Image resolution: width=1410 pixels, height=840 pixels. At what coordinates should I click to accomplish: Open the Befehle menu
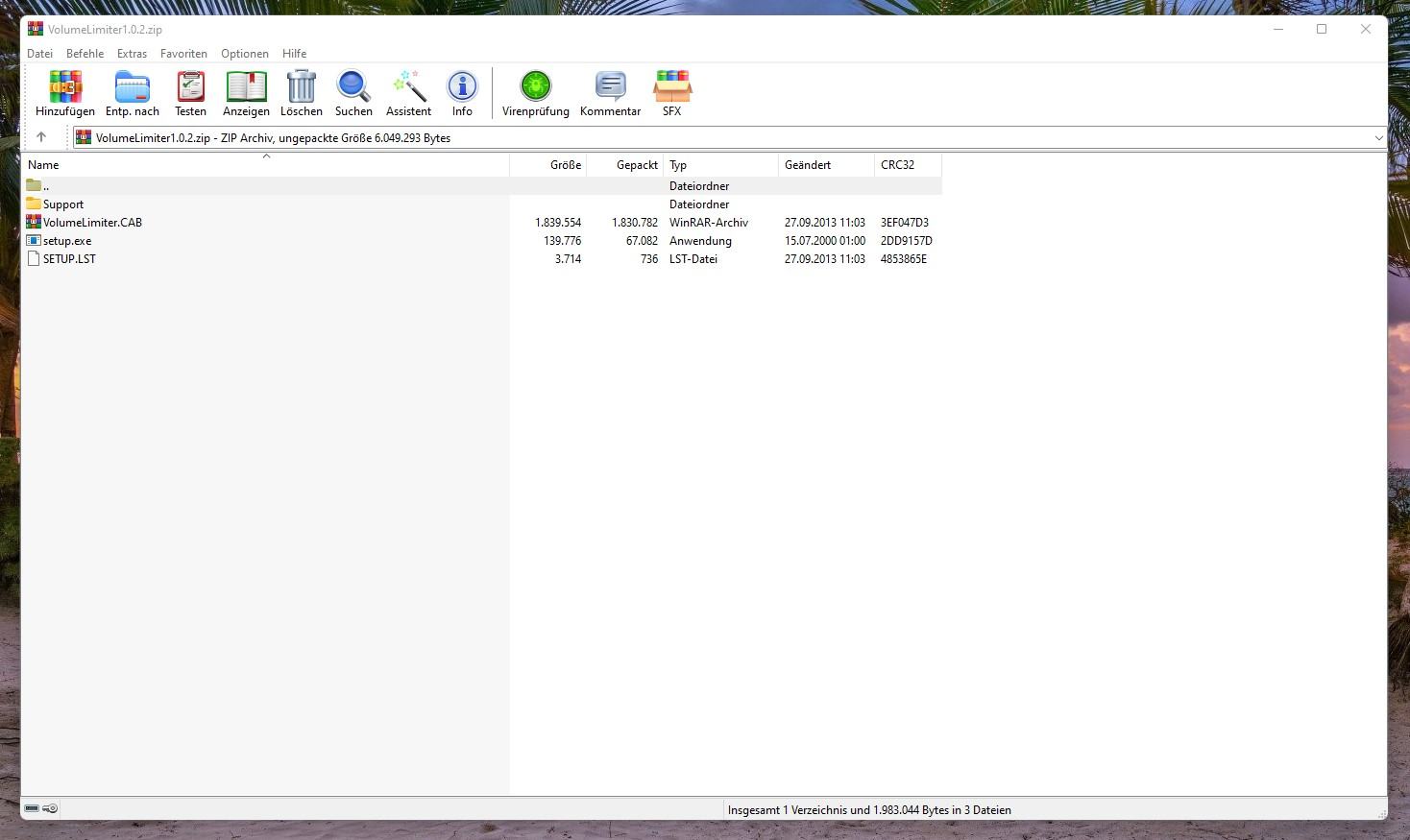(85, 54)
